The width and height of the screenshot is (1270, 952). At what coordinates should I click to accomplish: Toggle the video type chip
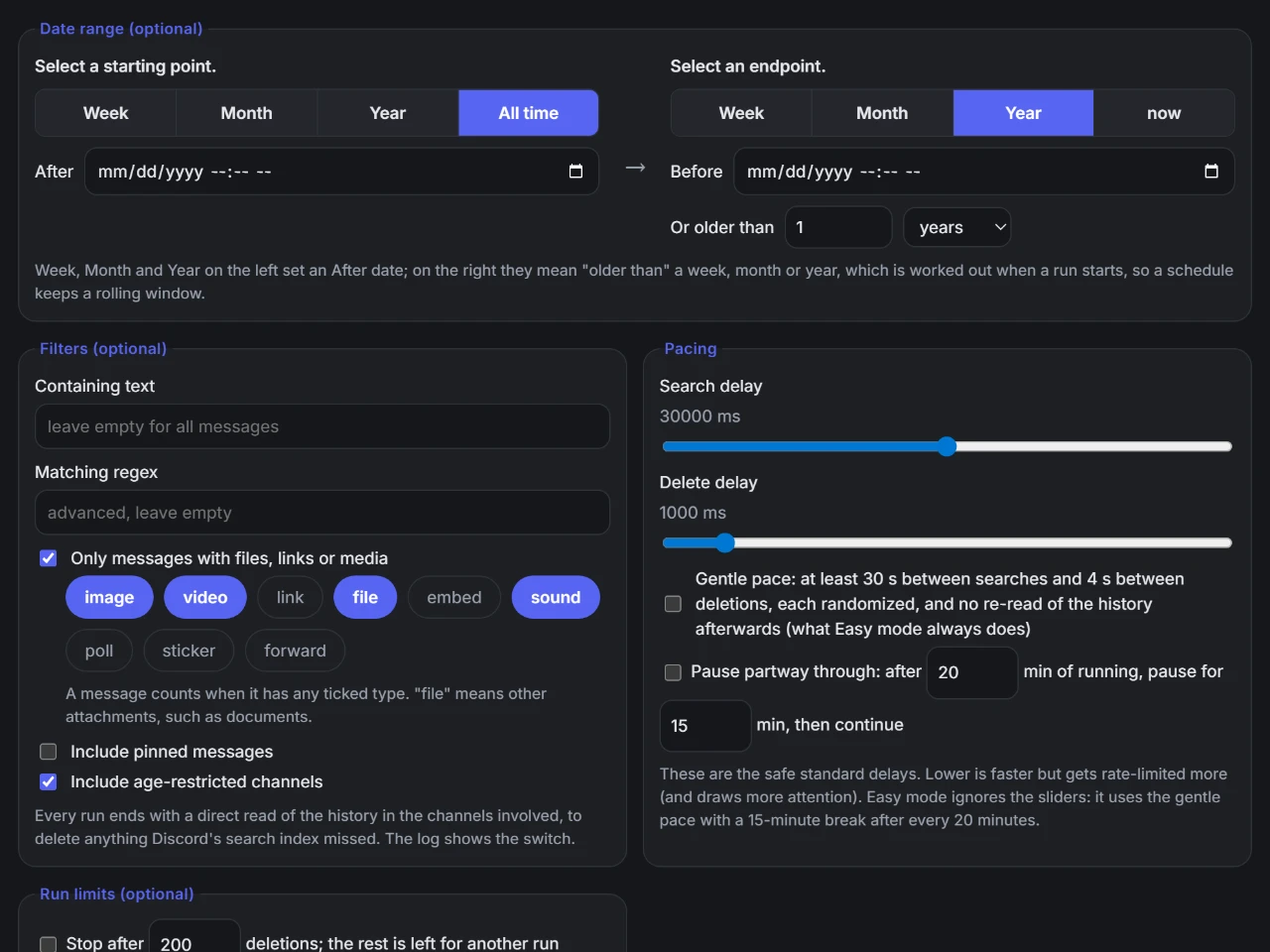point(205,597)
